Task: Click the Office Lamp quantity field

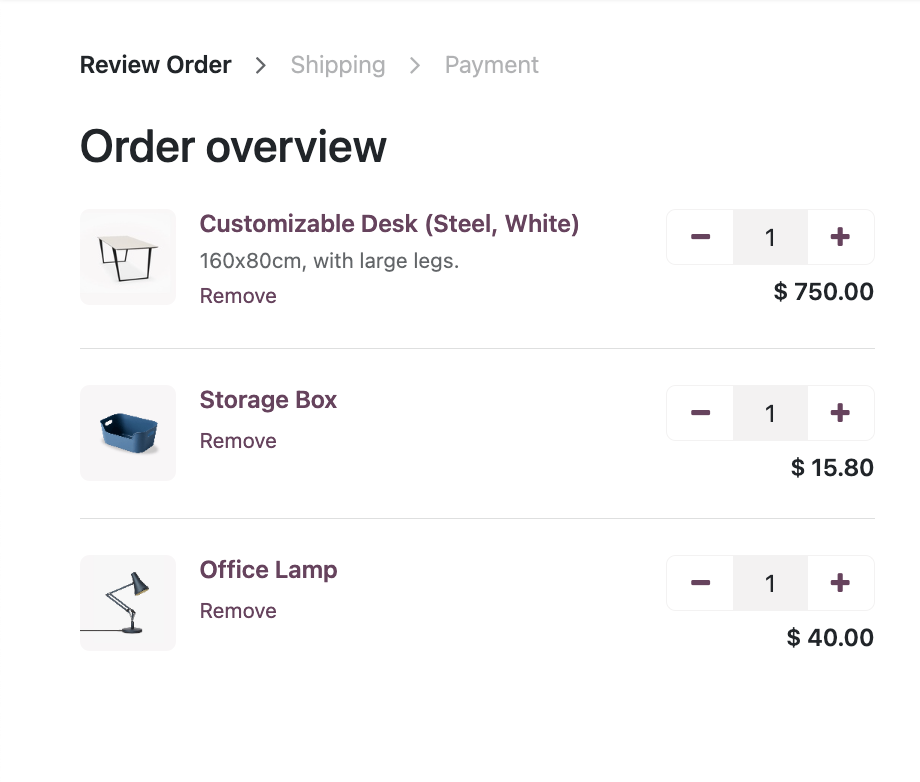Action: [770, 583]
